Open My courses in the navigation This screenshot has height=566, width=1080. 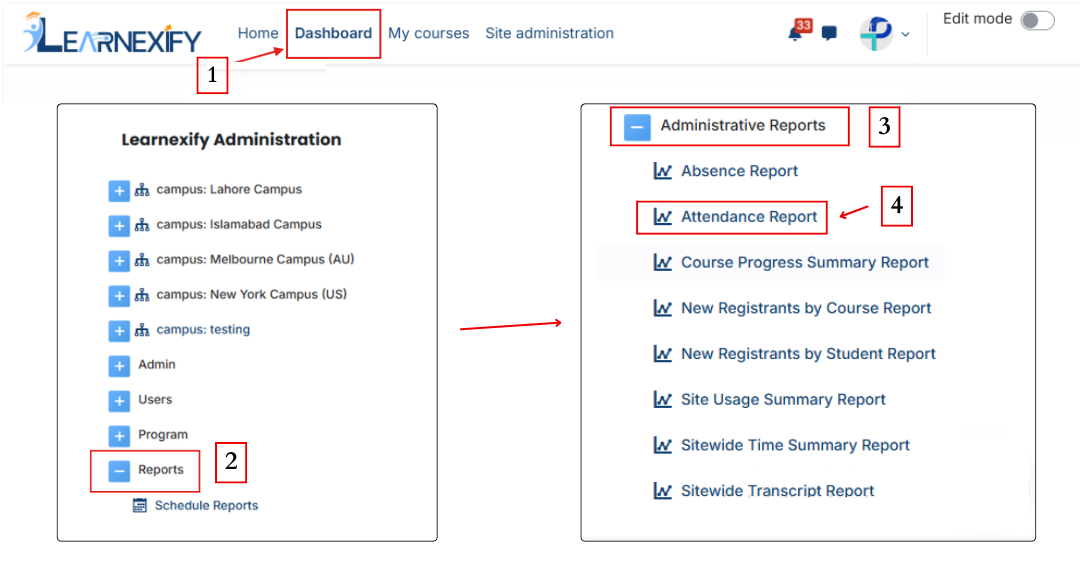428,33
